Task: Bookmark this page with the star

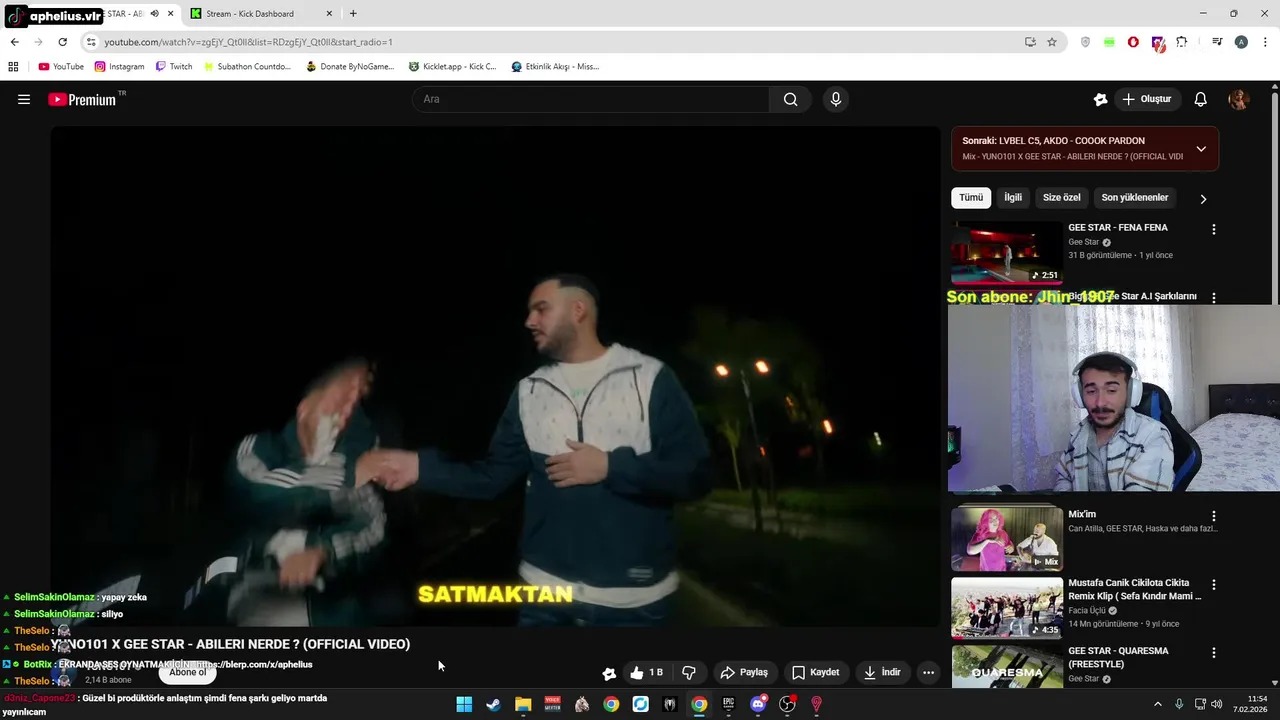Action: click(x=1052, y=42)
